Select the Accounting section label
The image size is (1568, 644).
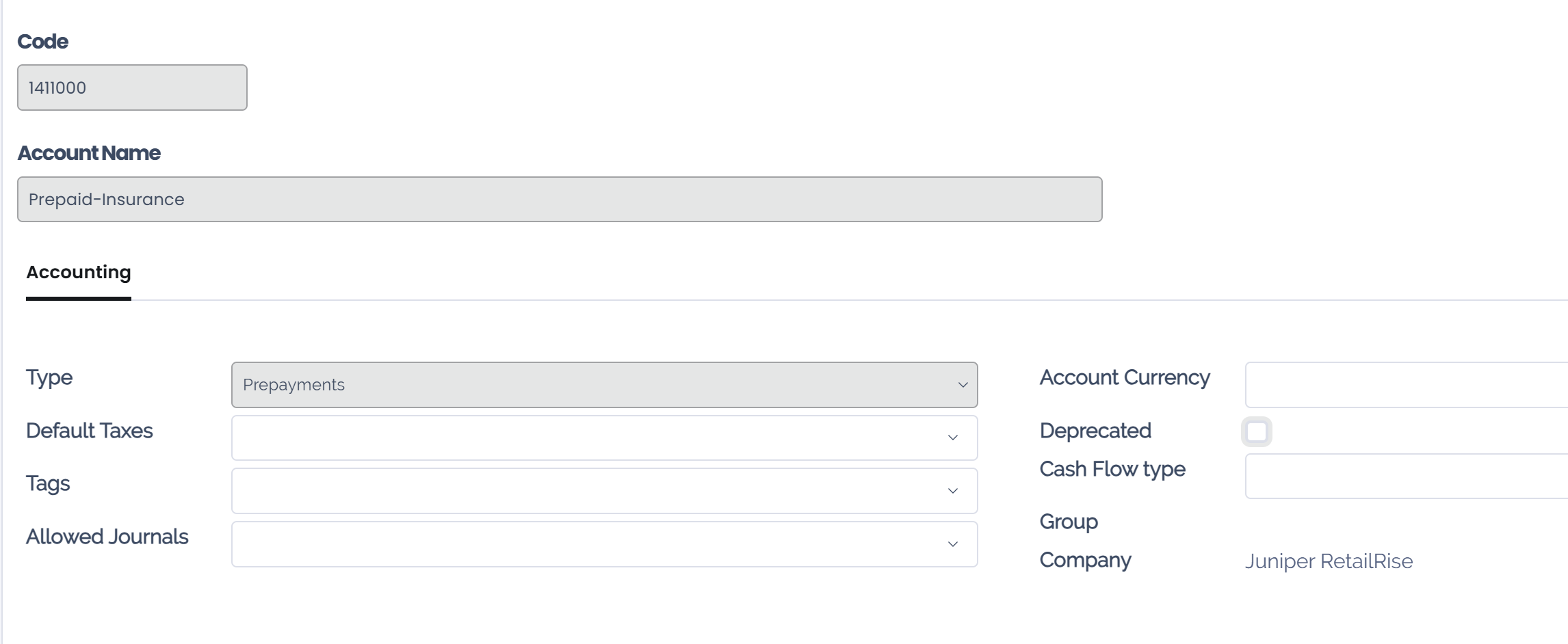(x=79, y=272)
